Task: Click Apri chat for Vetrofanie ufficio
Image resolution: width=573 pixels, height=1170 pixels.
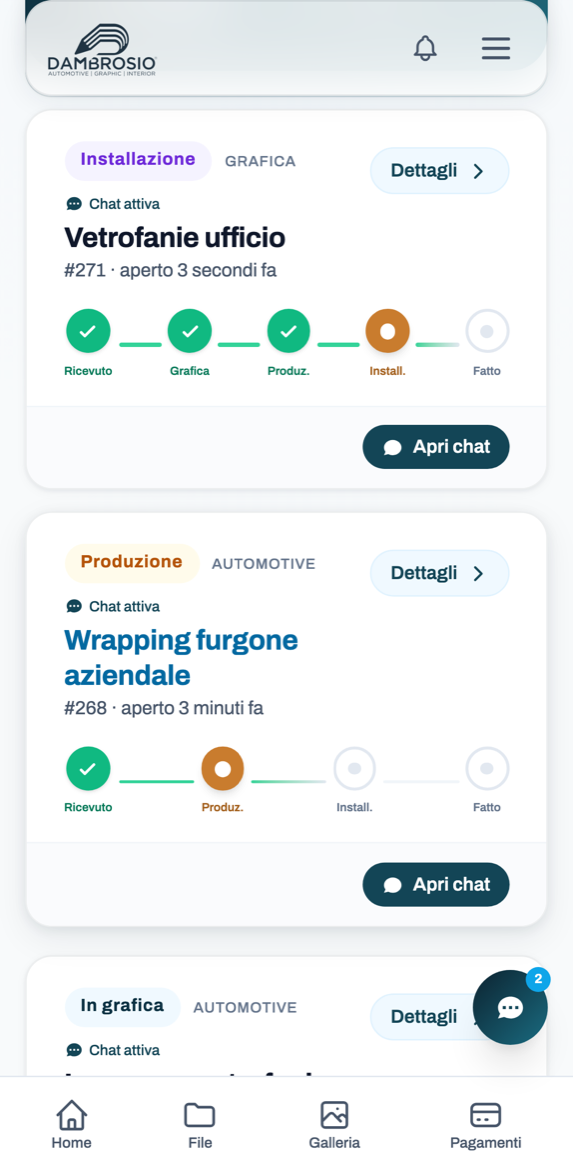Action: tap(436, 447)
